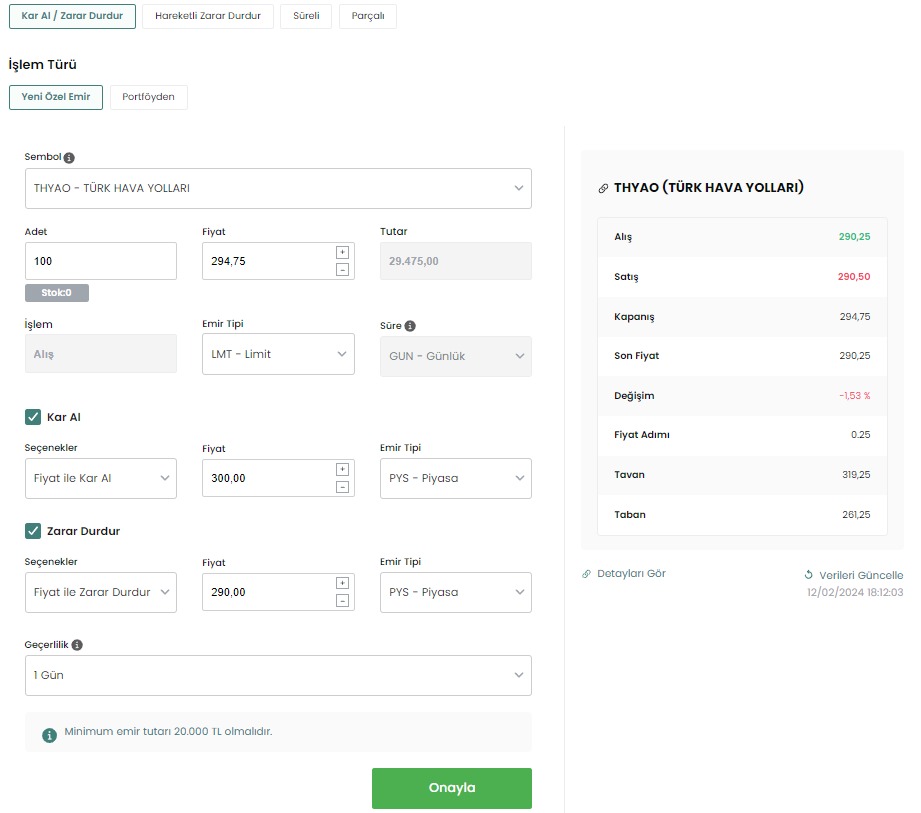Click the Geçerlilik info icon
Image resolution: width=921 pixels, height=813 pixels.
[x=77, y=645]
